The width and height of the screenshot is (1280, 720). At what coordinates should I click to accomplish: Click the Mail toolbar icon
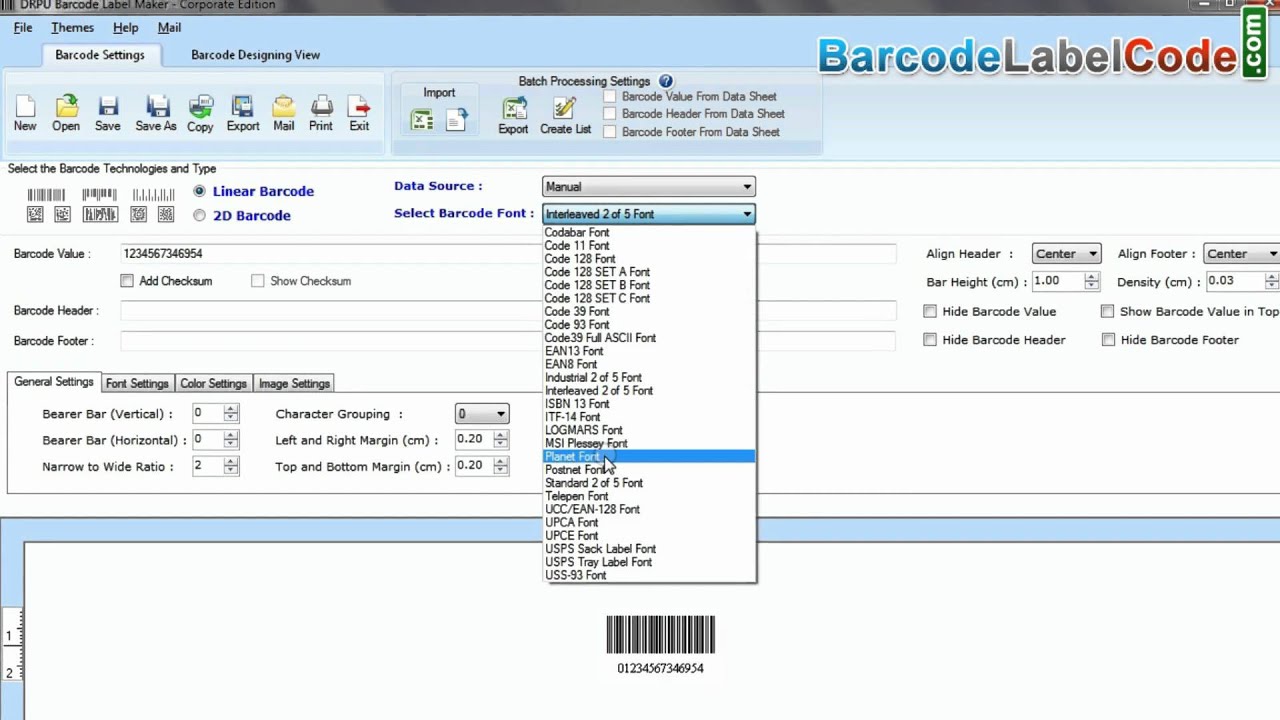[x=284, y=113]
